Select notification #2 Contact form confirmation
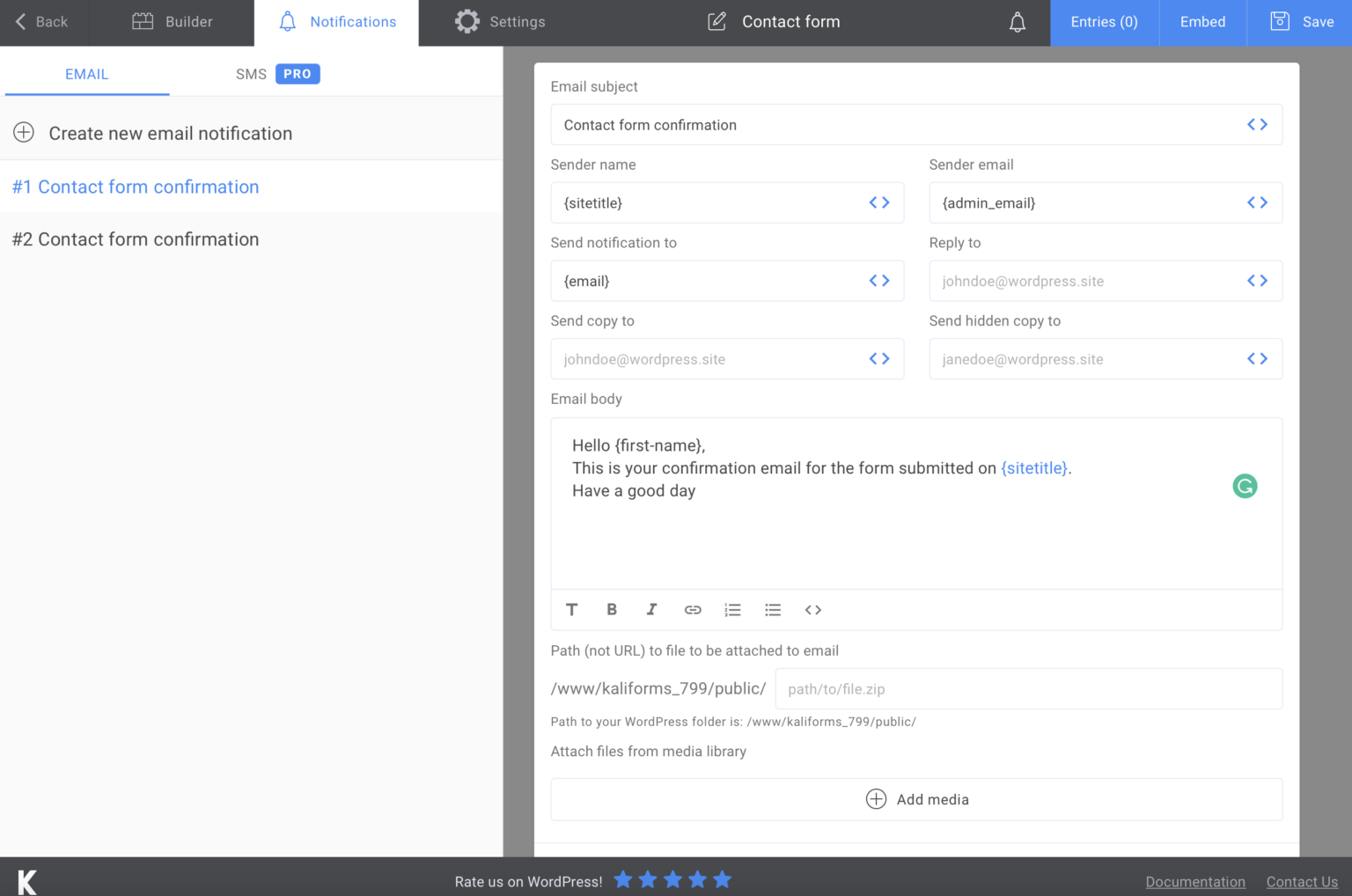1352x896 pixels. pos(136,239)
